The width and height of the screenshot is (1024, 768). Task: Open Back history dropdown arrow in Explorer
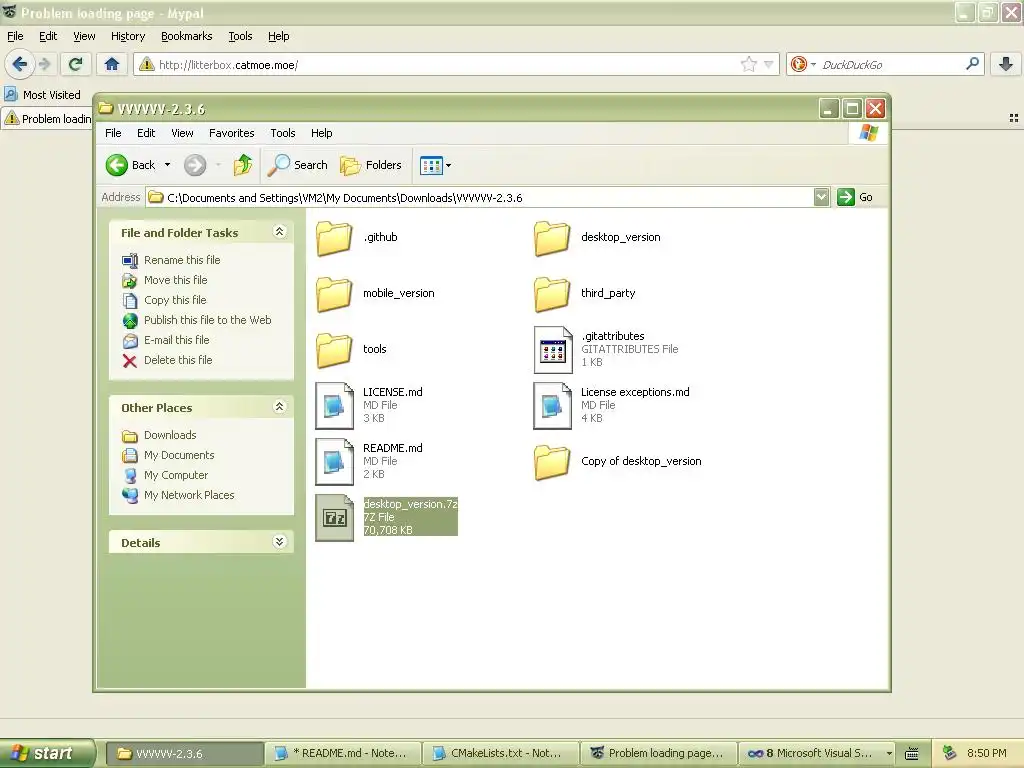click(167, 165)
